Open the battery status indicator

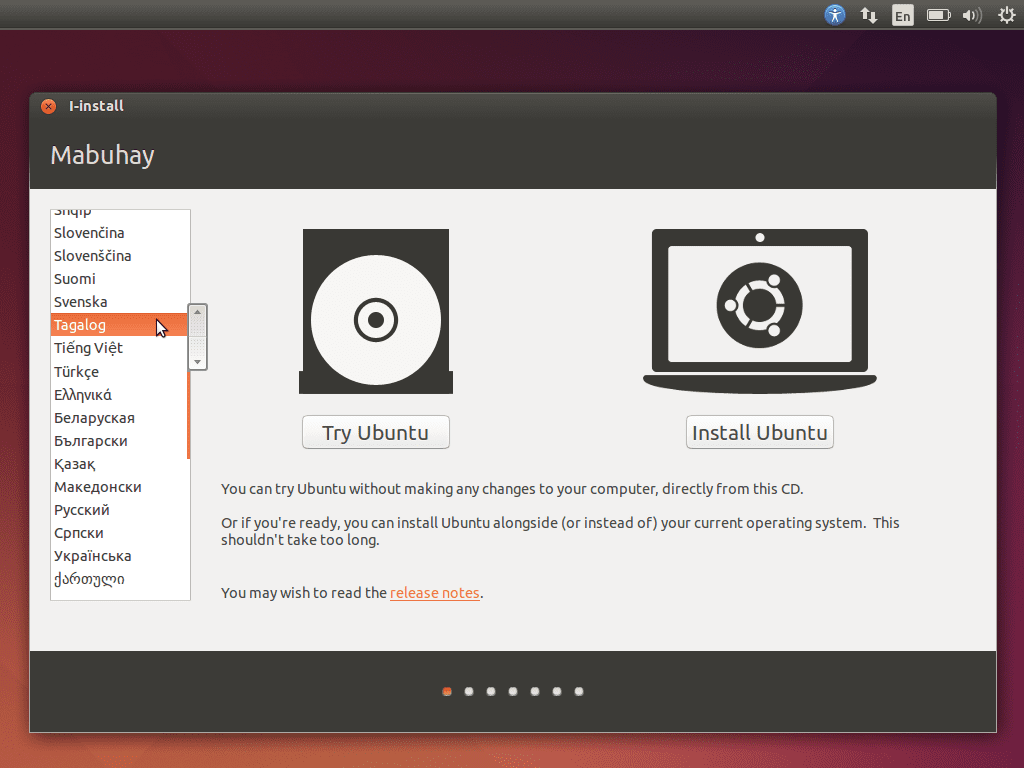(938, 15)
